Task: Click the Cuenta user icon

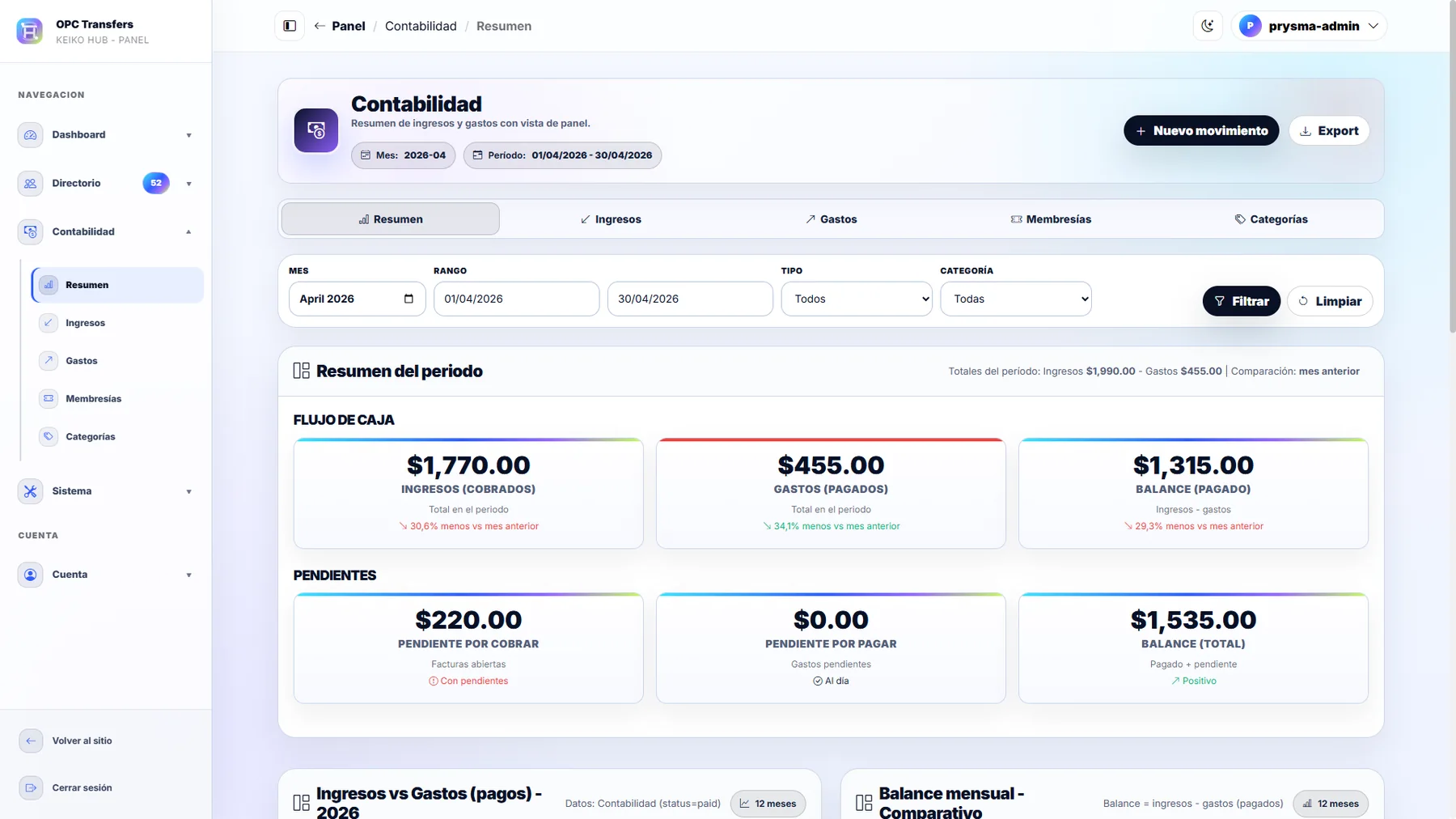Action: point(31,575)
